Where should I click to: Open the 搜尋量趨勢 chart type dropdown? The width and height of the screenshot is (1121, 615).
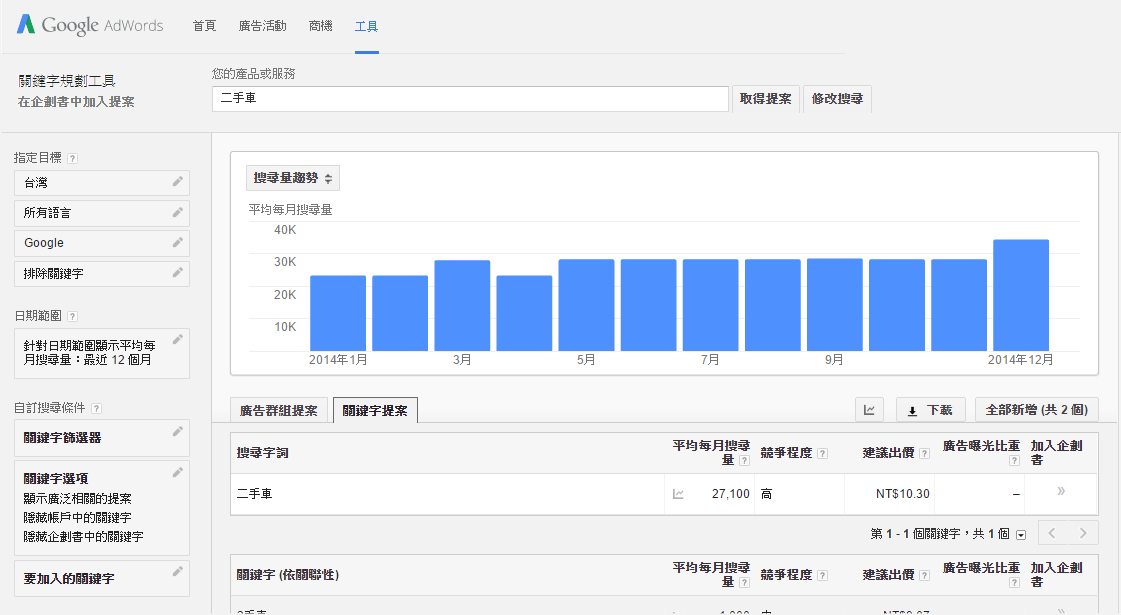(x=293, y=178)
